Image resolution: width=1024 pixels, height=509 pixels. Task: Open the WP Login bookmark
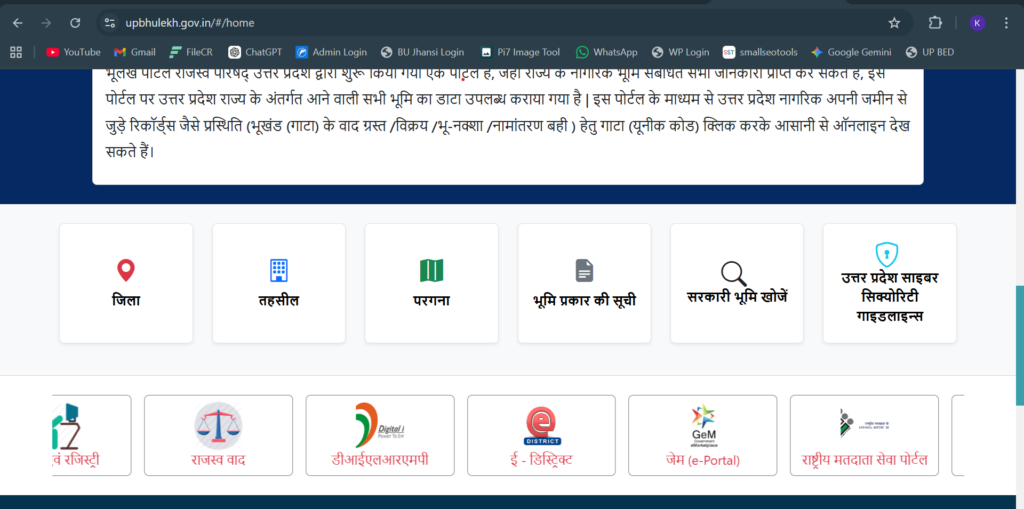click(680, 52)
